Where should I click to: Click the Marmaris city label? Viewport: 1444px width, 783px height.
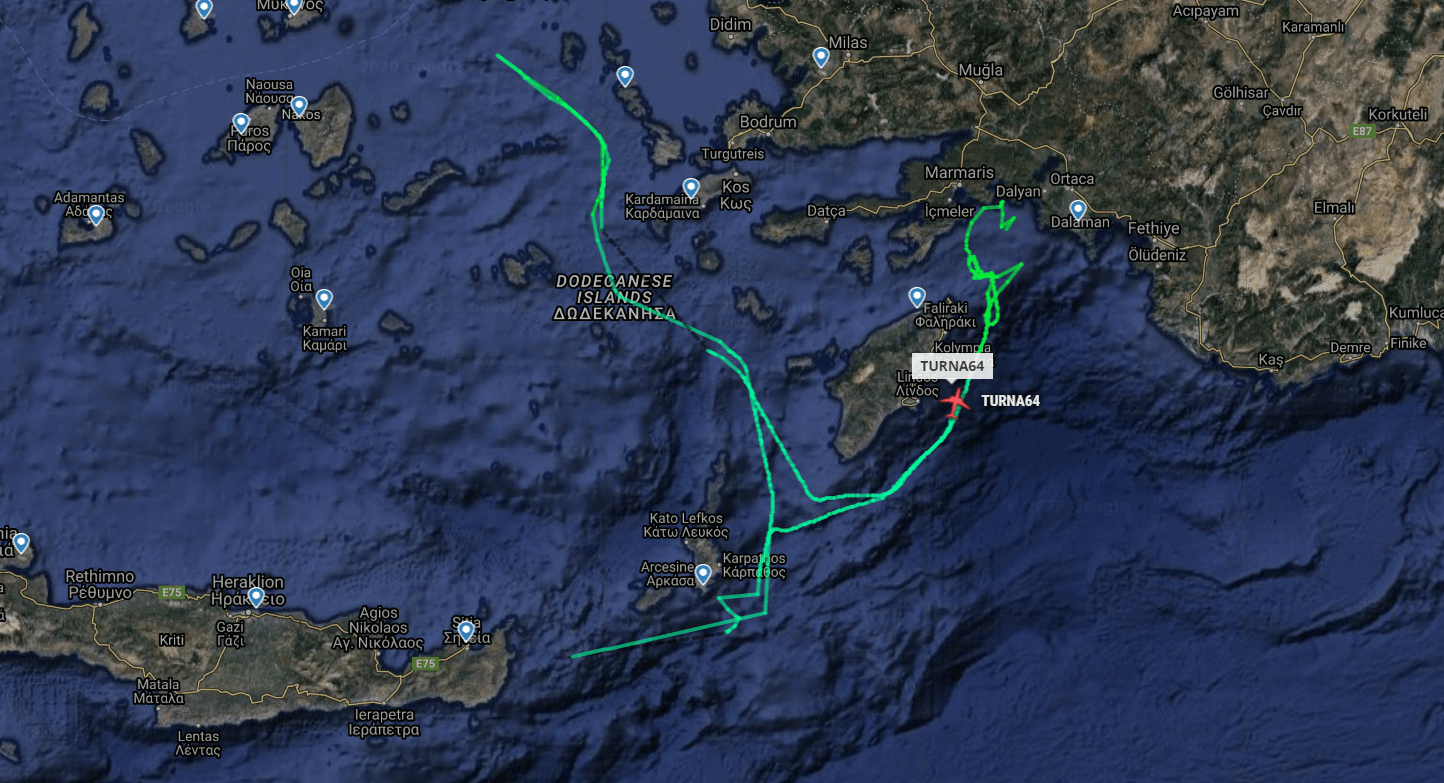[959, 171]
